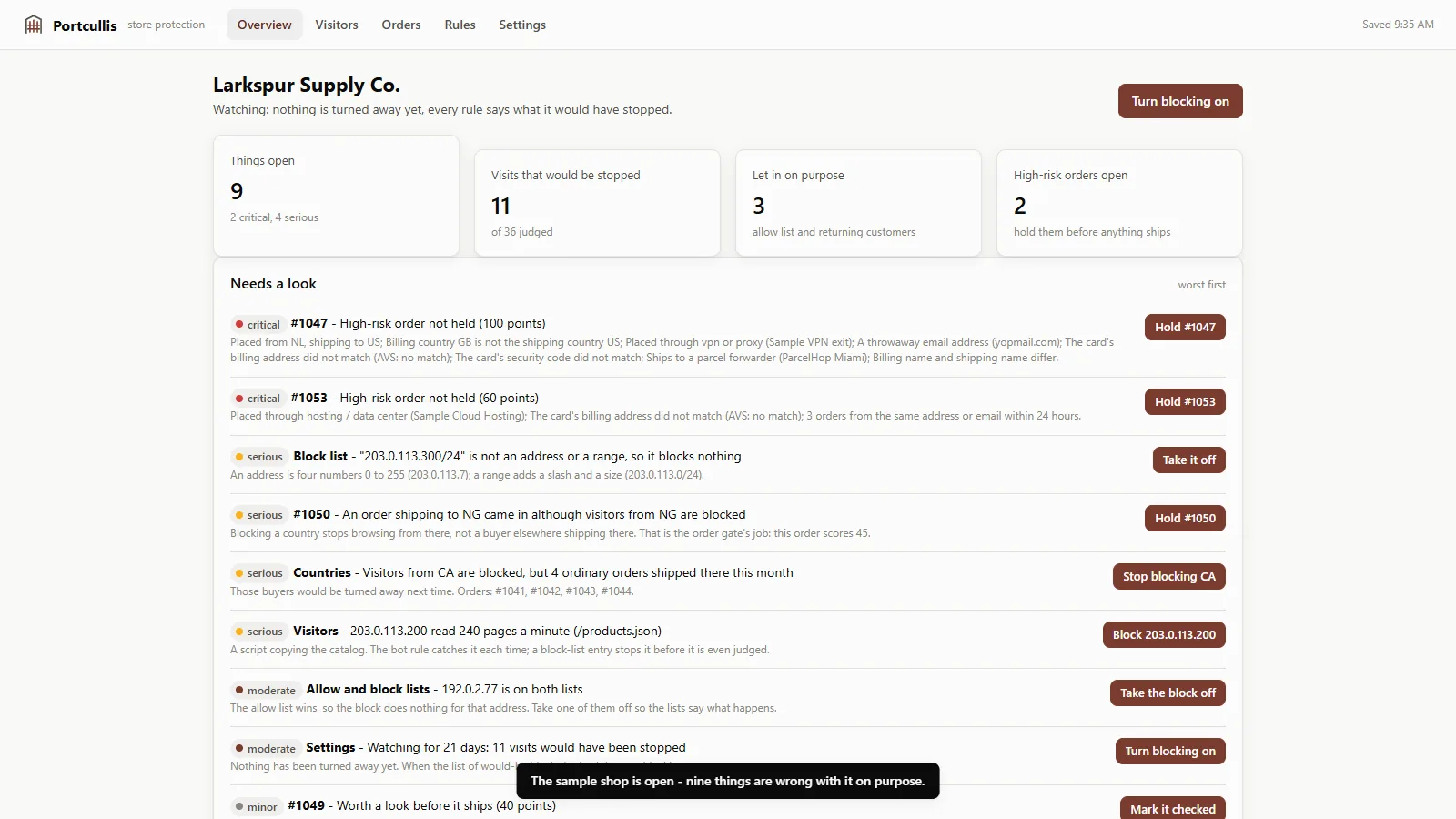The image size is (1456, 819).
Task: Click the "2 critical, 4 serious" summary text
Action: (x=274, y=217)
